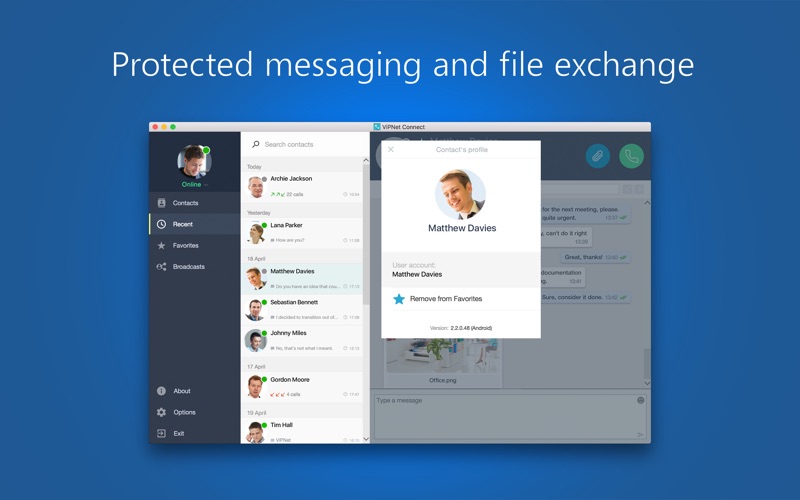Click Gordon Moore's avatar
Image resolution: width=800 pixels, height=500 pixels.
[255, 387]
